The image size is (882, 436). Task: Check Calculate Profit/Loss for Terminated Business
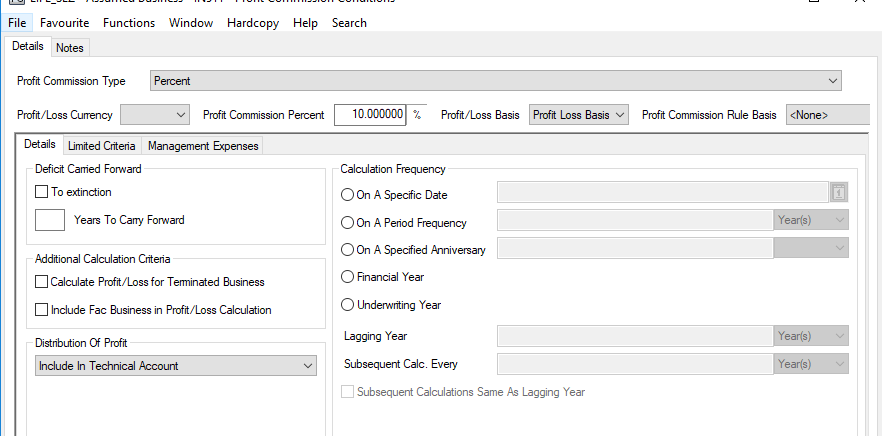click(x=42, y=282)
